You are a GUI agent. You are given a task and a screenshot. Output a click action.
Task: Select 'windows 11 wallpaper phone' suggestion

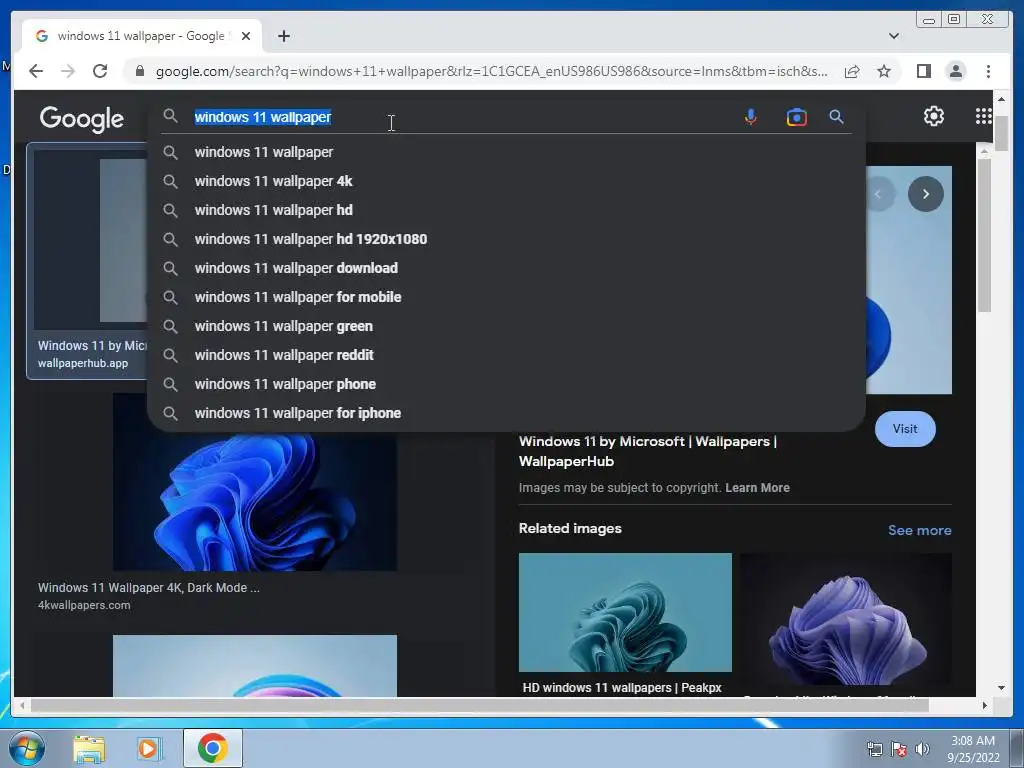click(x=506, y=384)
